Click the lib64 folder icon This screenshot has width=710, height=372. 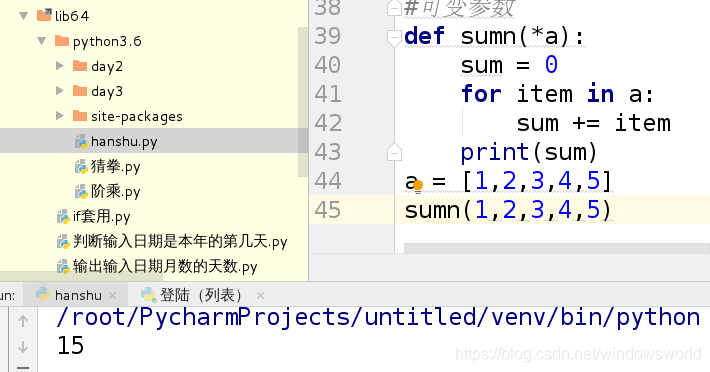[x=44, y=15]
